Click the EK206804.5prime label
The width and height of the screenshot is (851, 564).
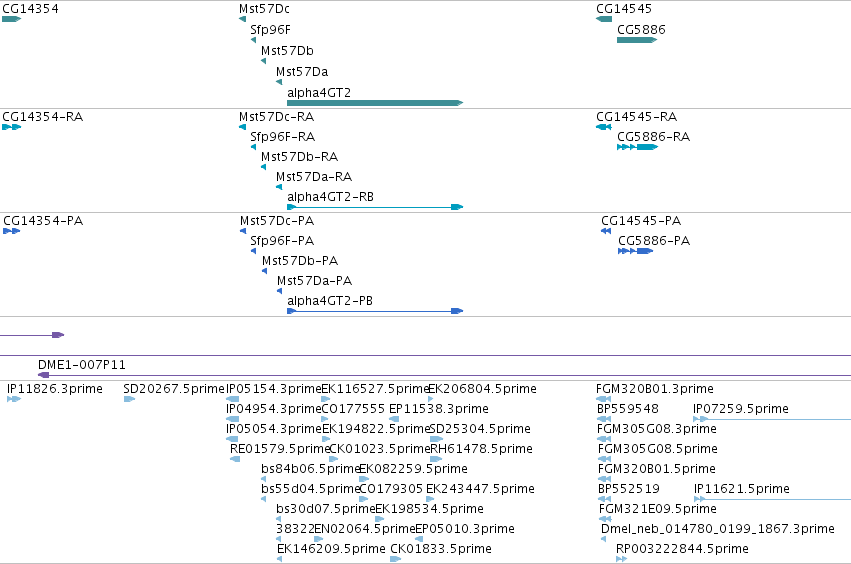point(482,389)
